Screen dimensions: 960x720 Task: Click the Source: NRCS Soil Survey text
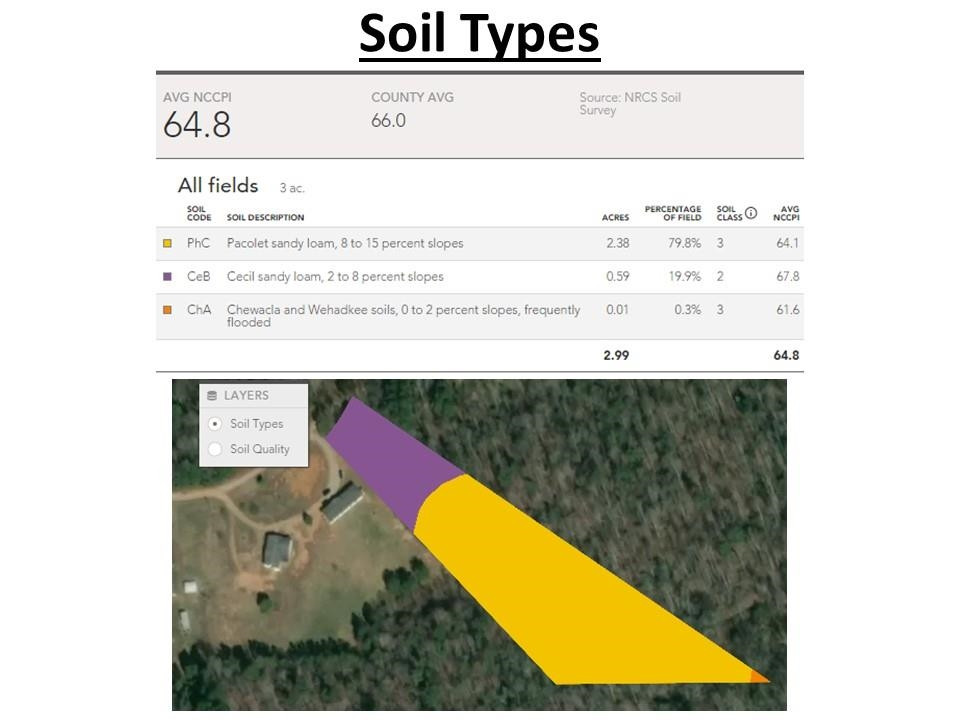[629, 104]
